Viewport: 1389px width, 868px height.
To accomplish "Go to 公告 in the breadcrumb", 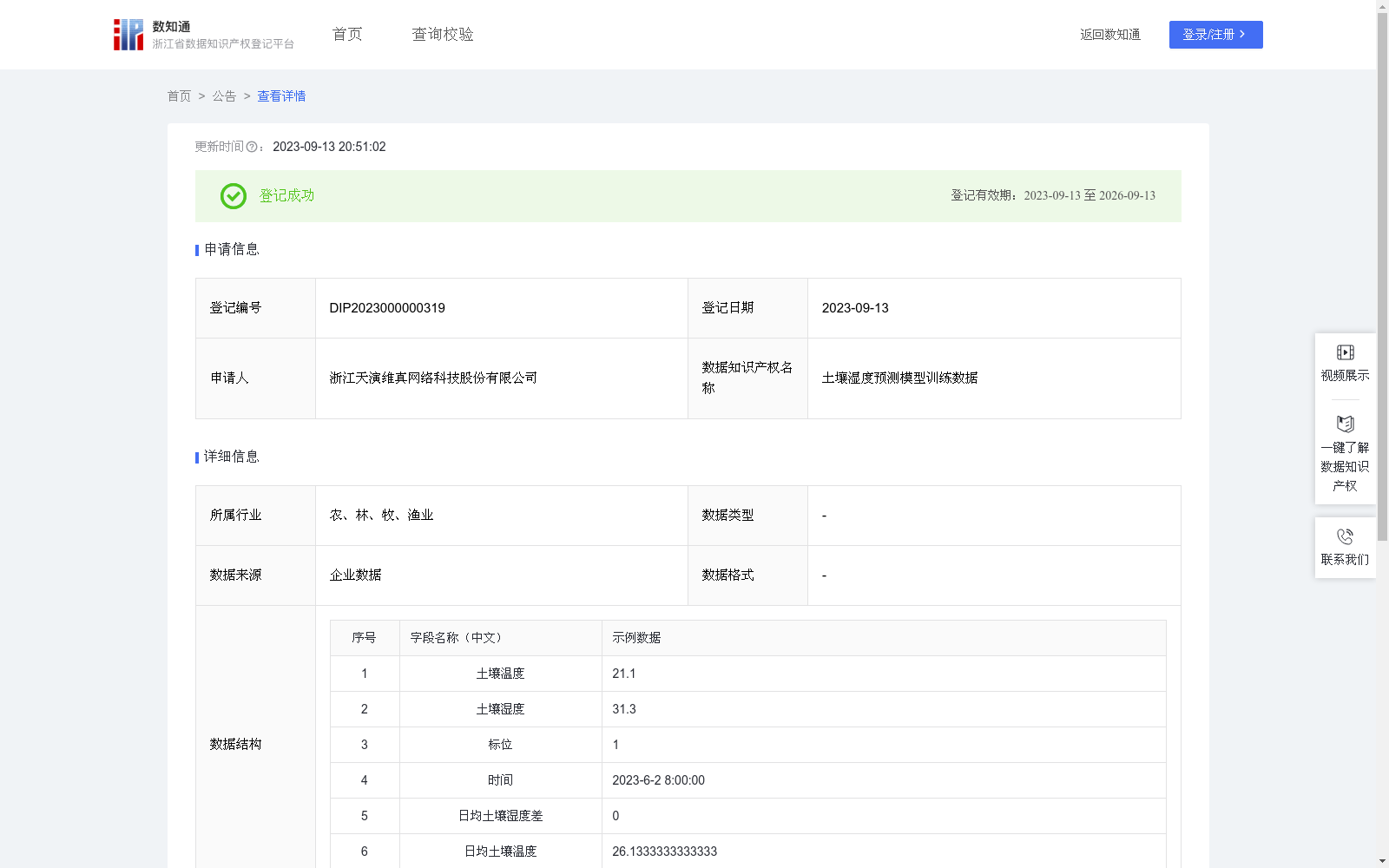I will (x=224, y=96).
